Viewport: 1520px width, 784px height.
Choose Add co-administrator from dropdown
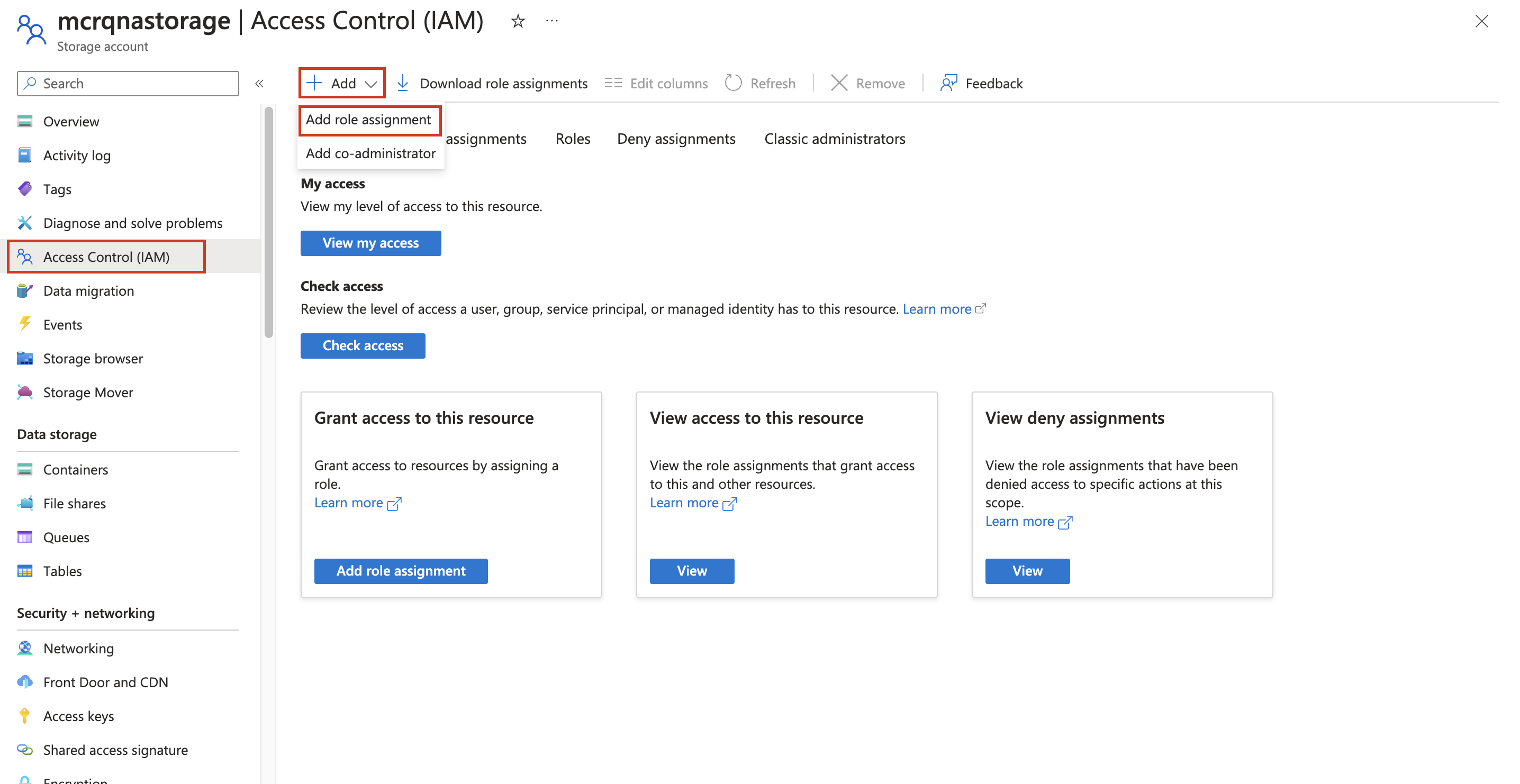371,153
